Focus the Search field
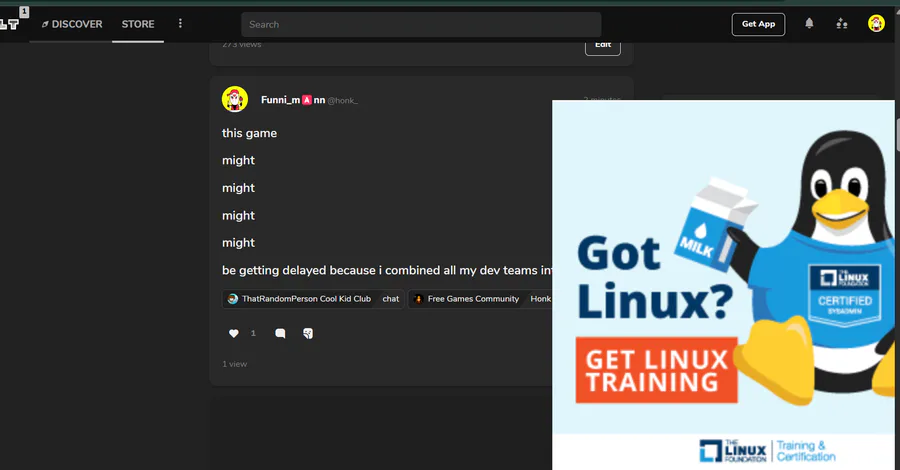900x470 pixels. pyautogui.click(x=421, y=25)
